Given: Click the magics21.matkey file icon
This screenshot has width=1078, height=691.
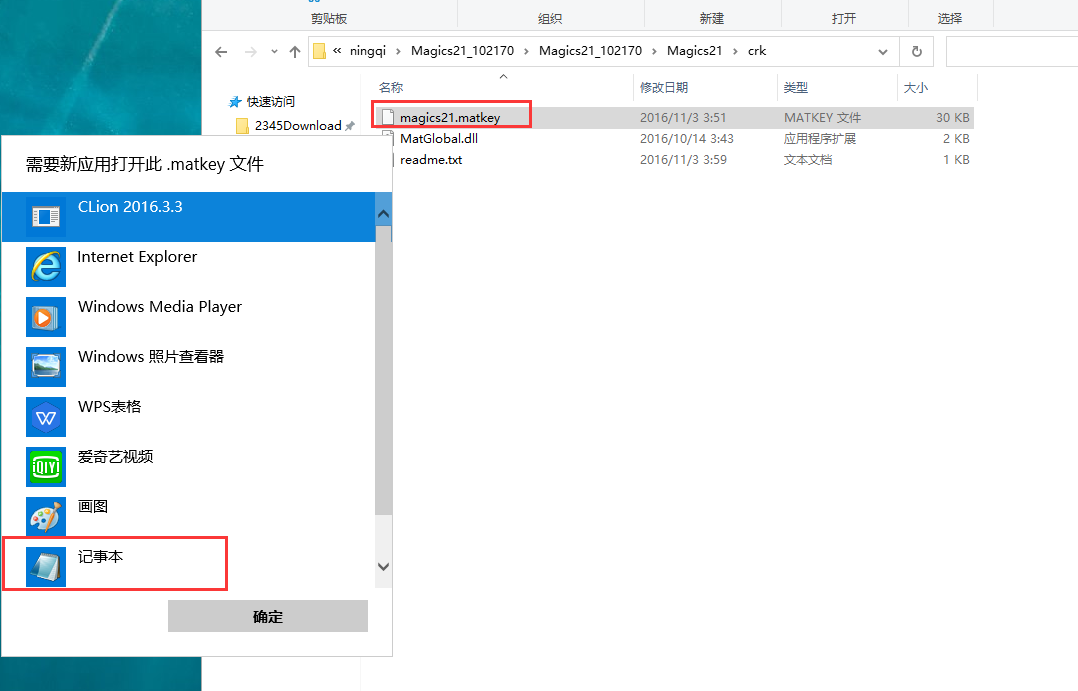Looking at the screenshot, I should coord(388,118).
